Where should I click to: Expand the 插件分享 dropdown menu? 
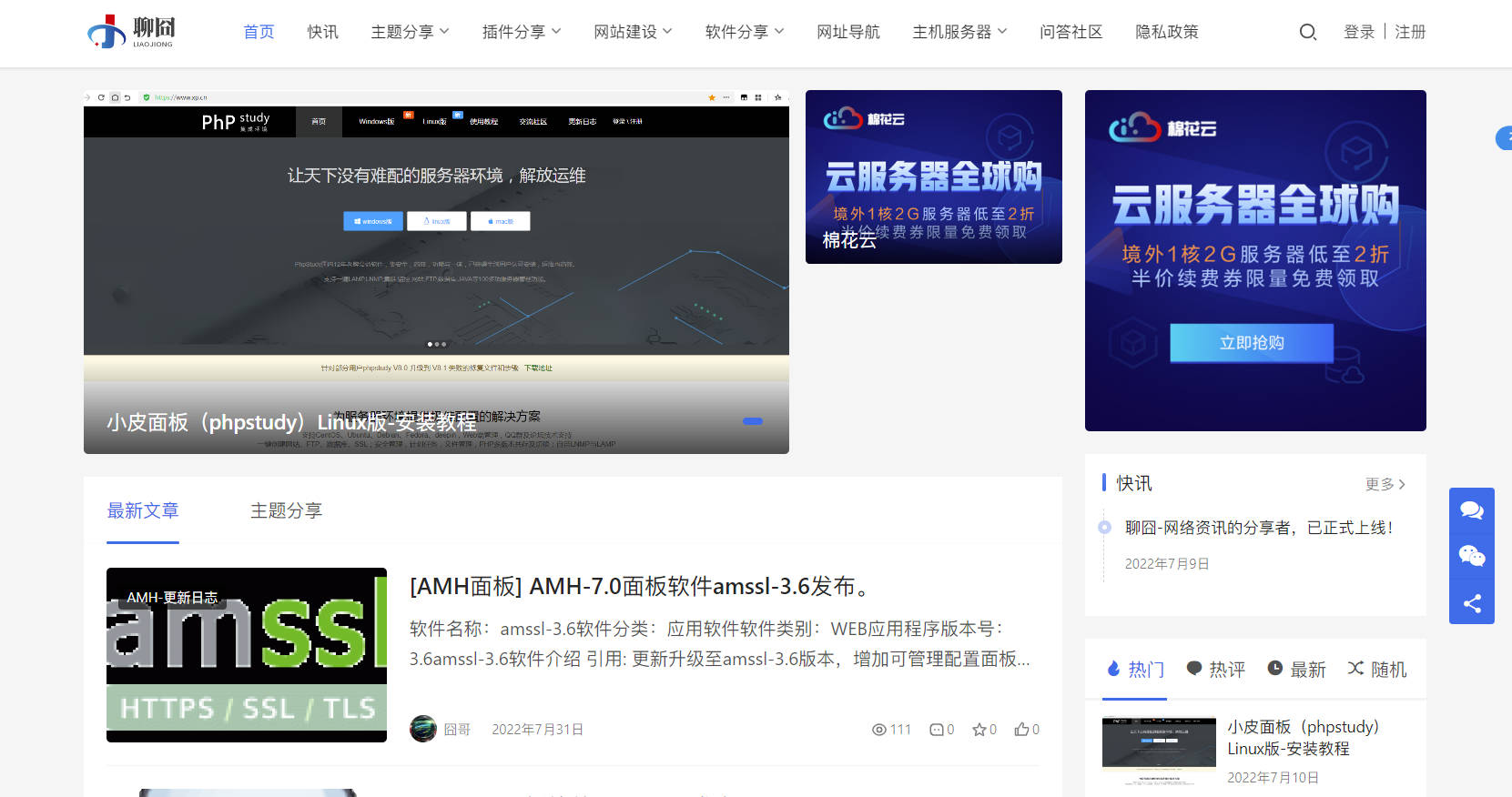pyautogui.click(x=521, y=32)
